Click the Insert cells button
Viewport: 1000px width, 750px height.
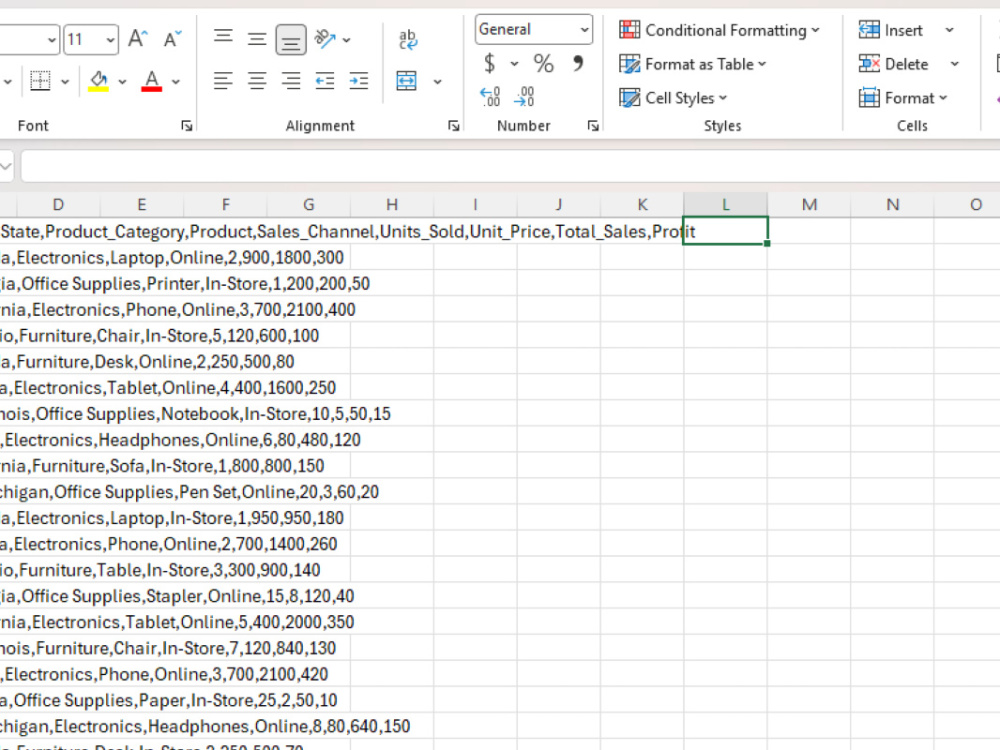coord(891,30)
